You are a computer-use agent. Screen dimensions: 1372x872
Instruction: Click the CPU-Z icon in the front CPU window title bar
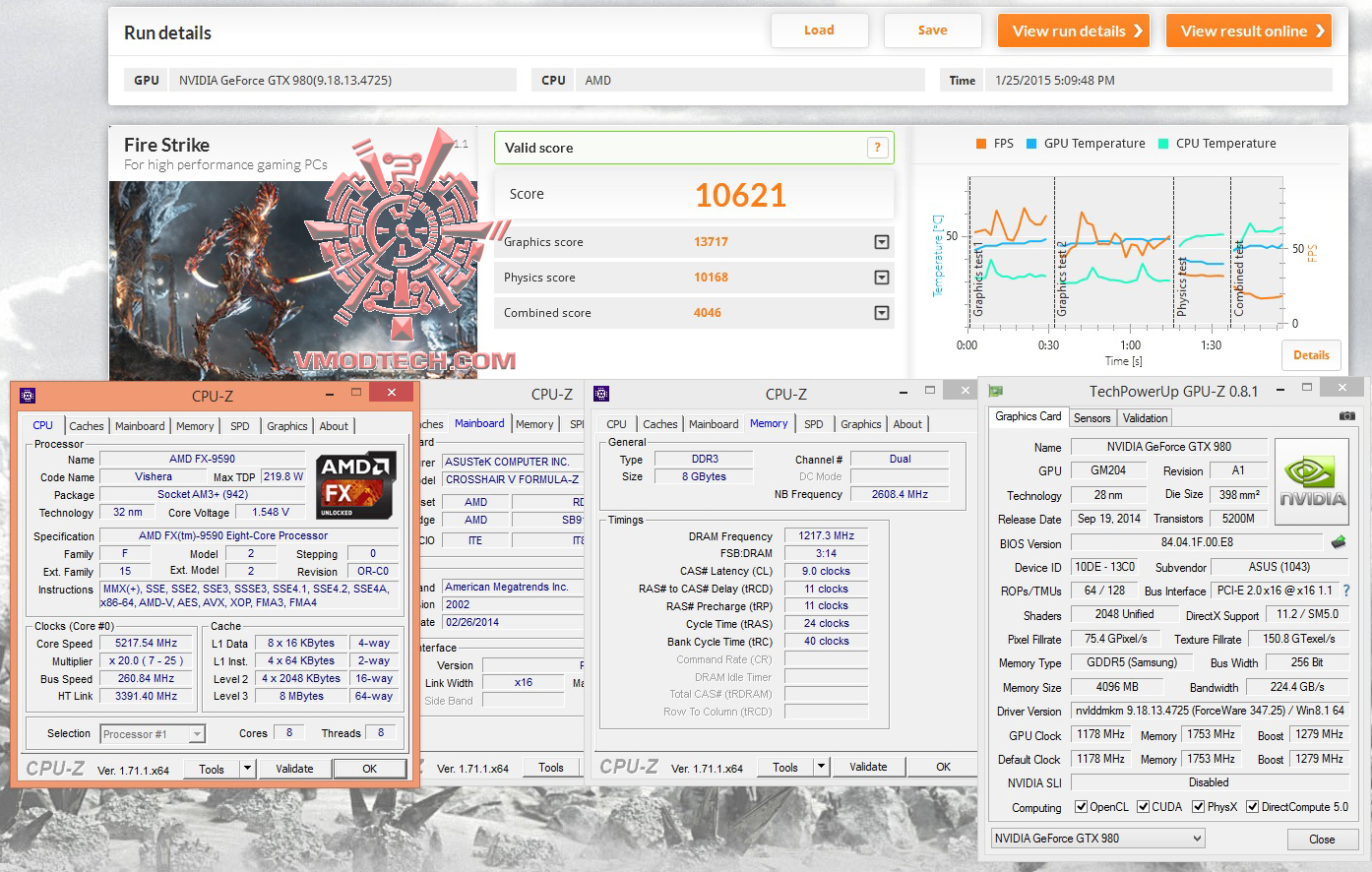tap(28, 396)
